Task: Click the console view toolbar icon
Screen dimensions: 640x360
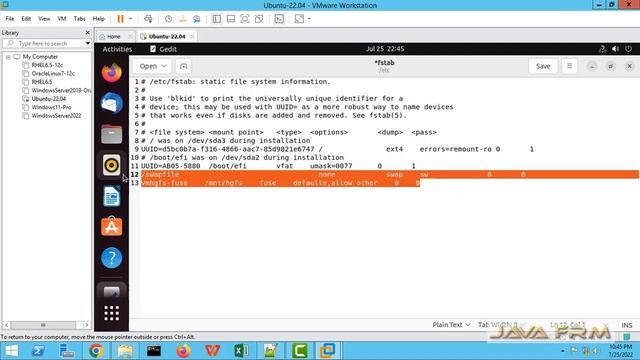Action: click(279, 19)
